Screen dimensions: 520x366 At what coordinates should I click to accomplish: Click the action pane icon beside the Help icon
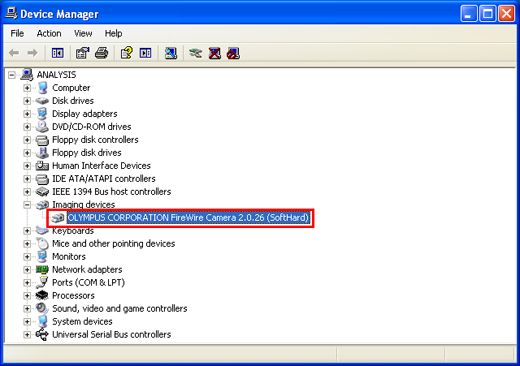pos(146,53)
